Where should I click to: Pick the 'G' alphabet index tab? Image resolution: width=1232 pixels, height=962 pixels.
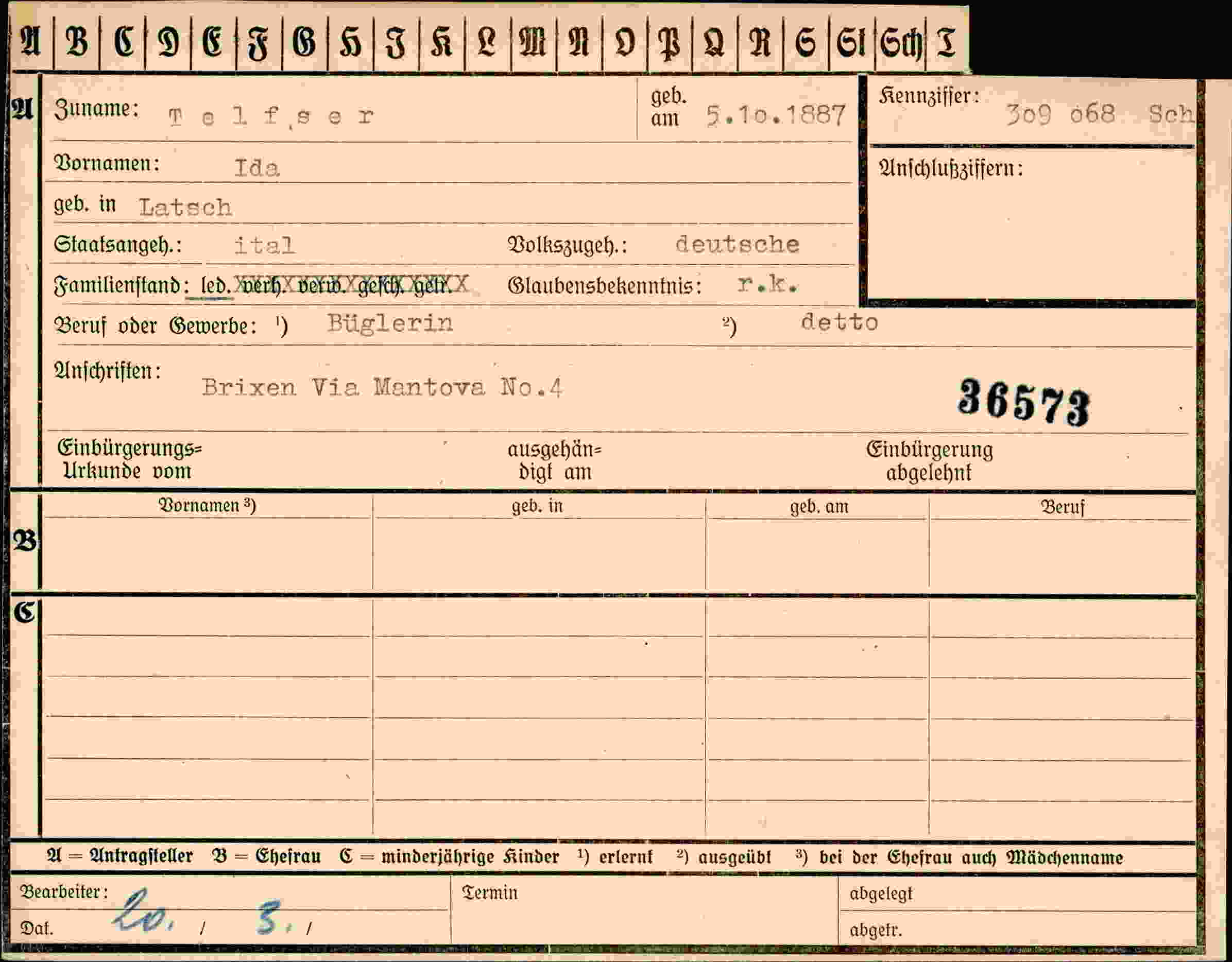click(304, 42)
